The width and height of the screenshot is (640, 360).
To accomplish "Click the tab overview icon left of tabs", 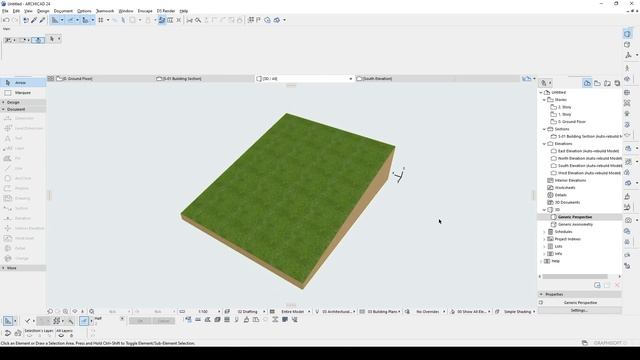I will 51,78.
